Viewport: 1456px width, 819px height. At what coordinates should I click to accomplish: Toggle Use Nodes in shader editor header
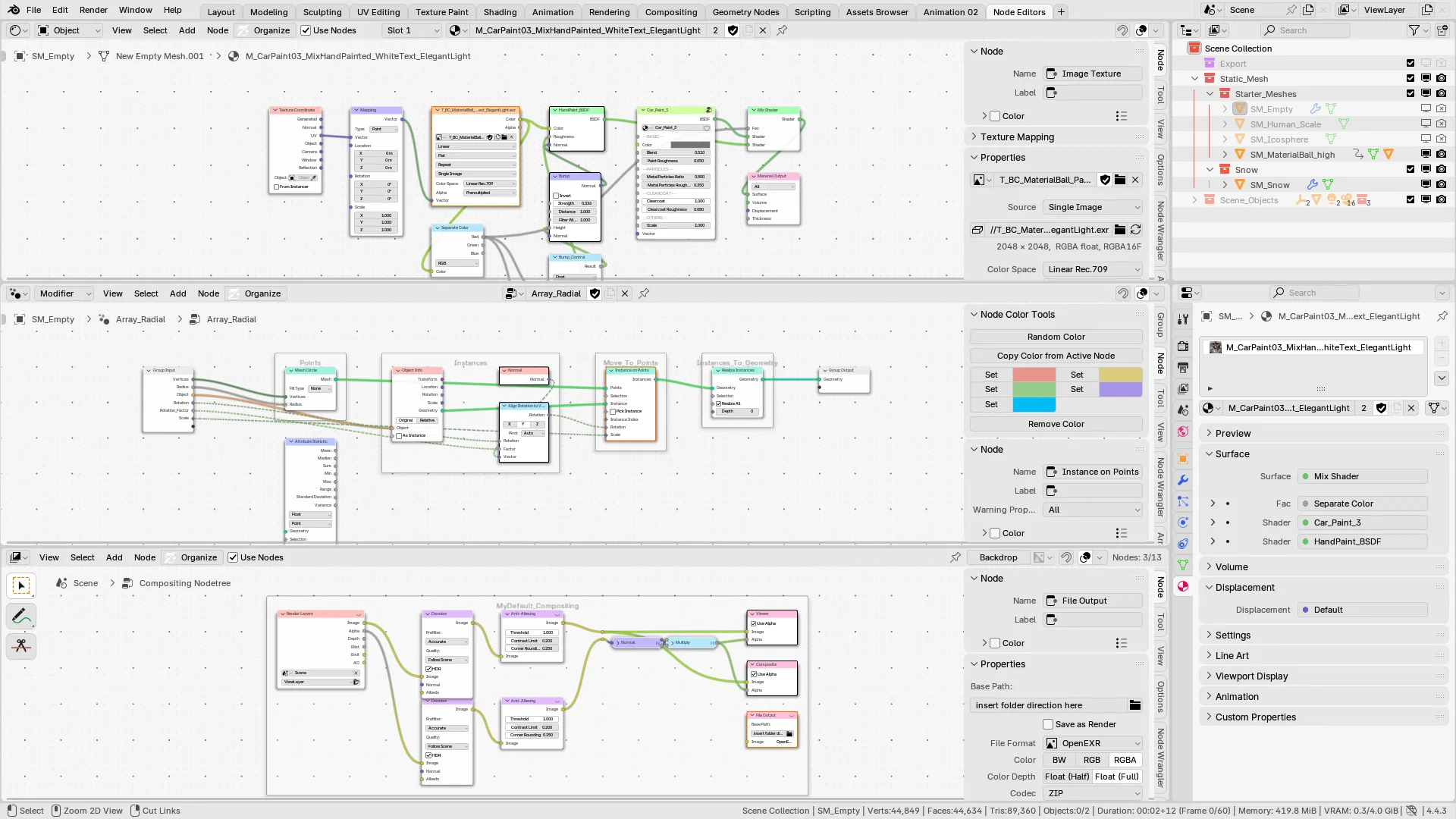point(306,30)
